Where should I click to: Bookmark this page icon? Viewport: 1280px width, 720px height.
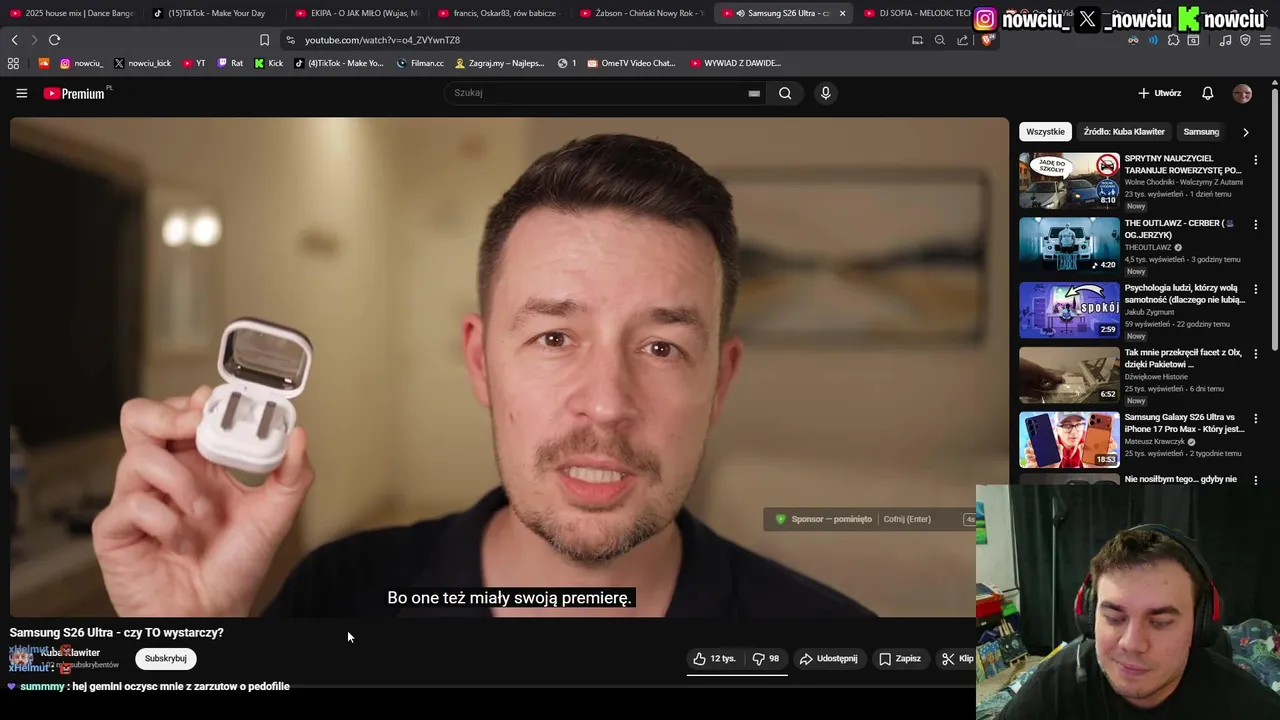(264, 40)
